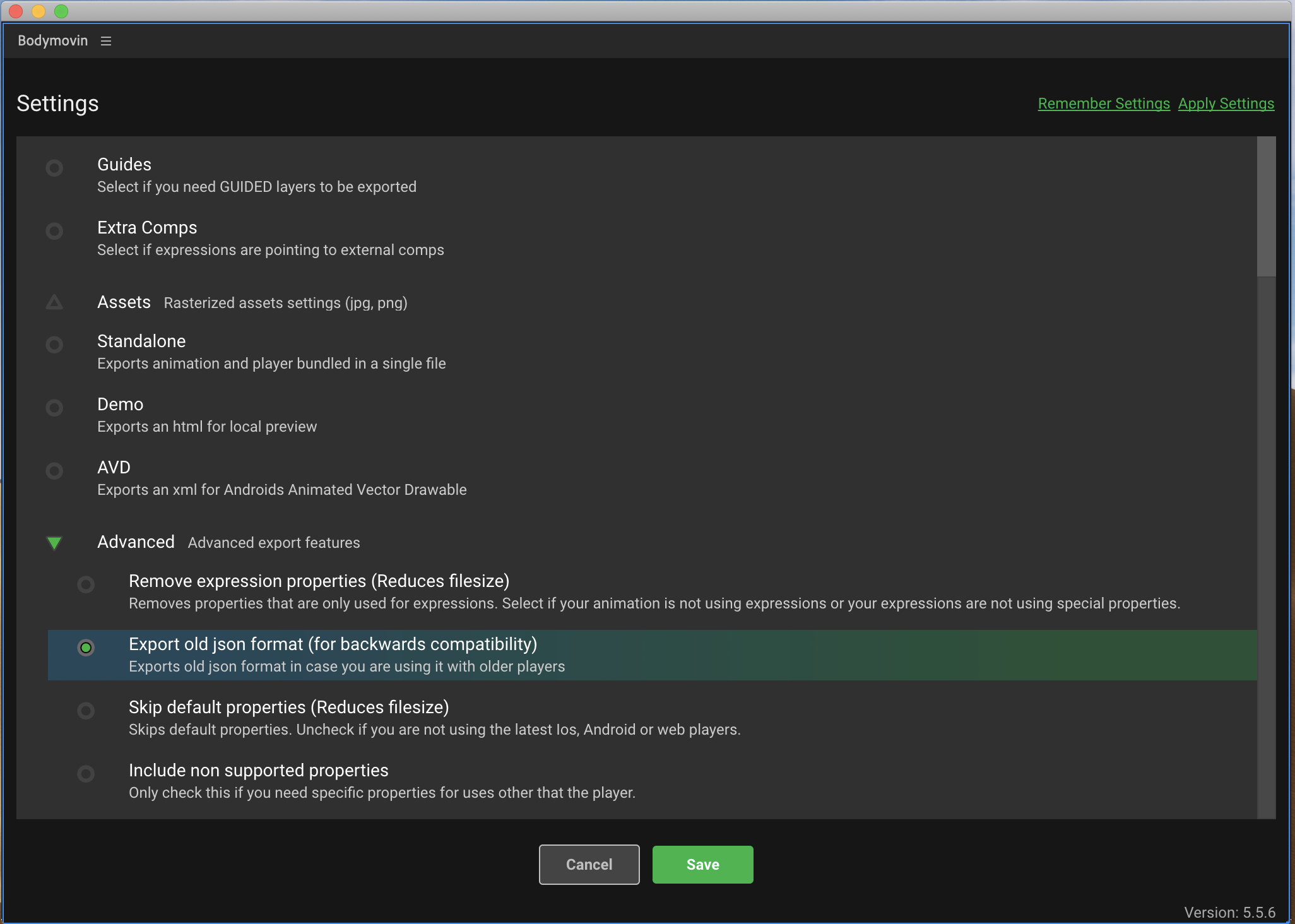1295x924 pixels.
Task: Click the Bodymovin panel tab title
Action: [x=53, y=41]
